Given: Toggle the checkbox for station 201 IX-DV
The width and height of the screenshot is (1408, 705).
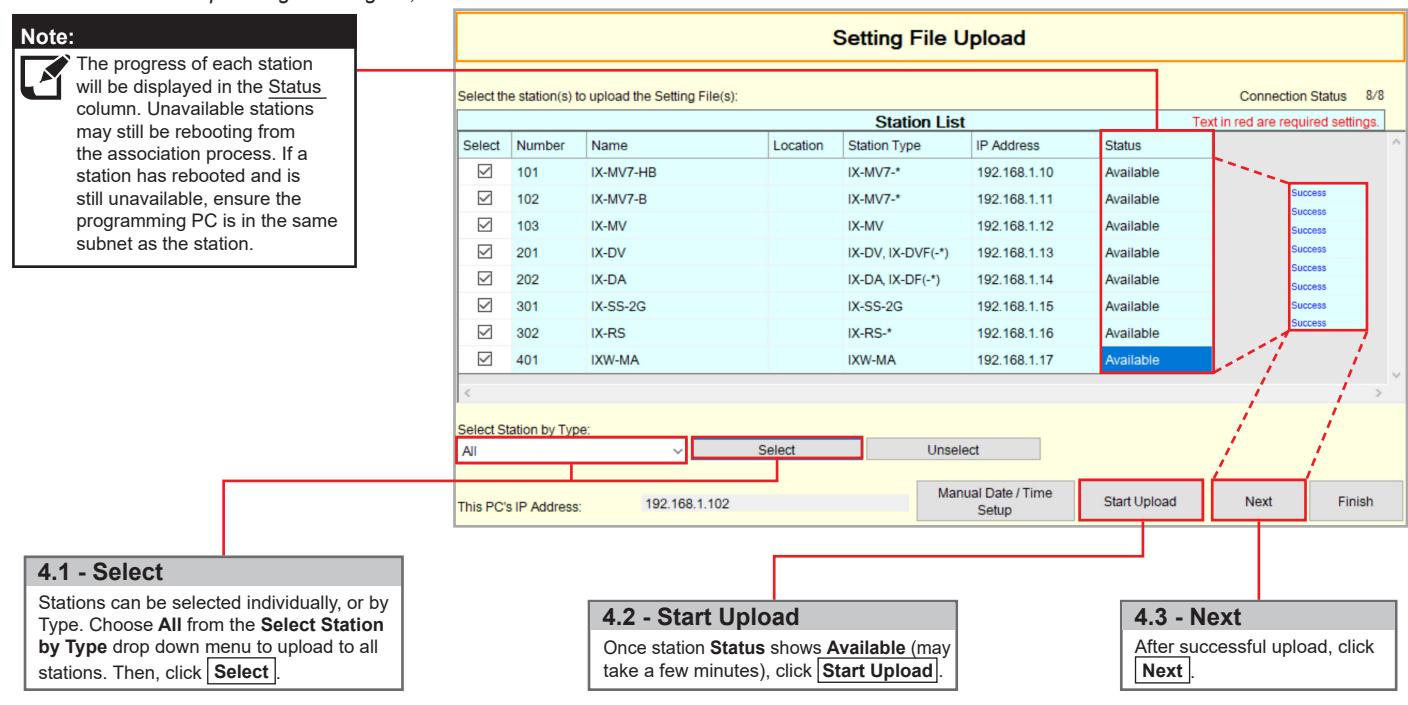Looking at the screenshot, I should [484, 252].
